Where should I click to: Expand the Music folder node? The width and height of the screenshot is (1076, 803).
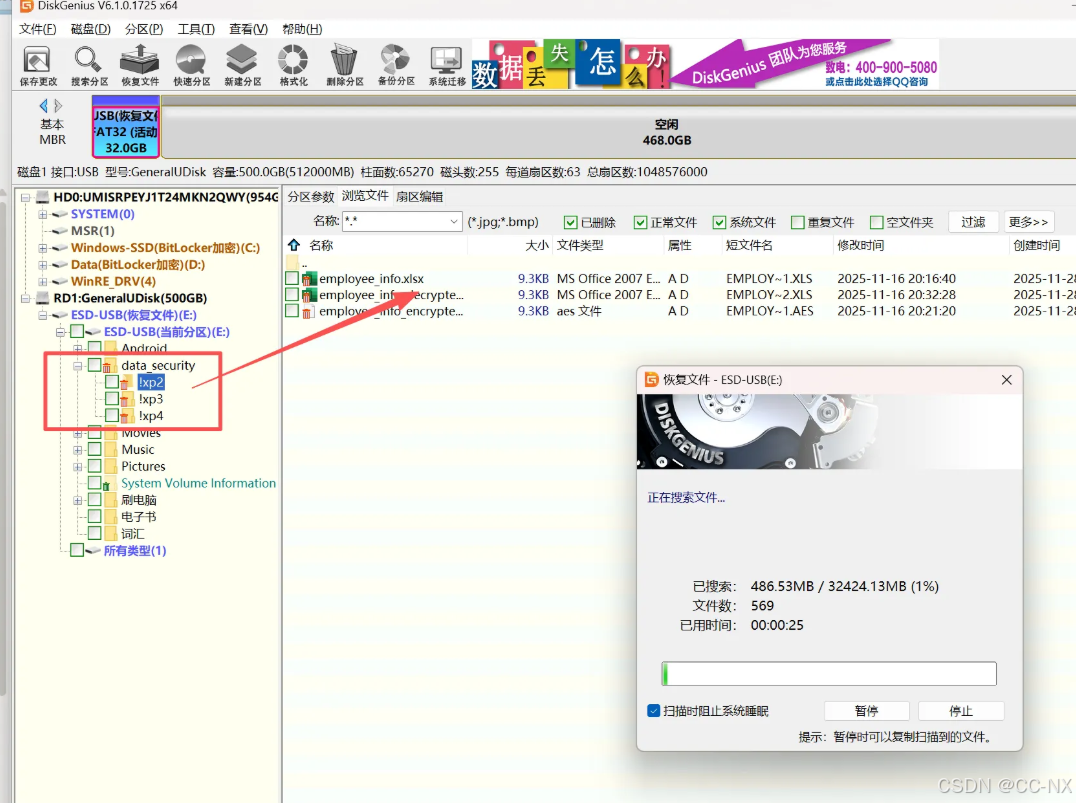point(78,450)
